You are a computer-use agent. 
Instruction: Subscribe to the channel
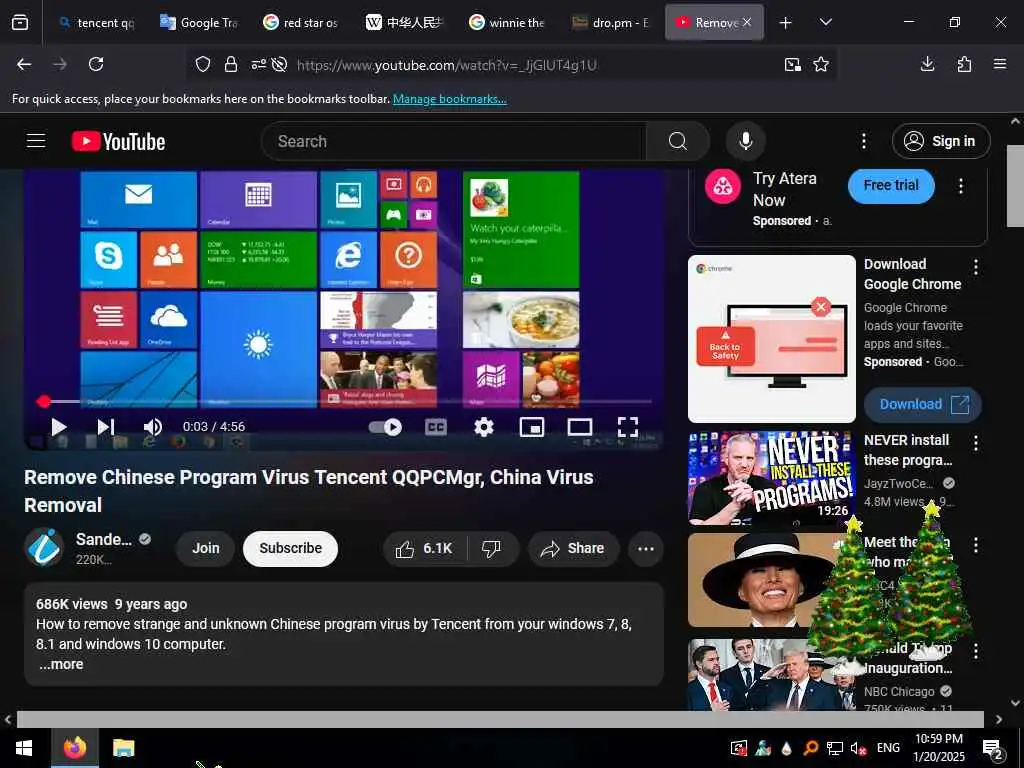click(x=291, y=549)
